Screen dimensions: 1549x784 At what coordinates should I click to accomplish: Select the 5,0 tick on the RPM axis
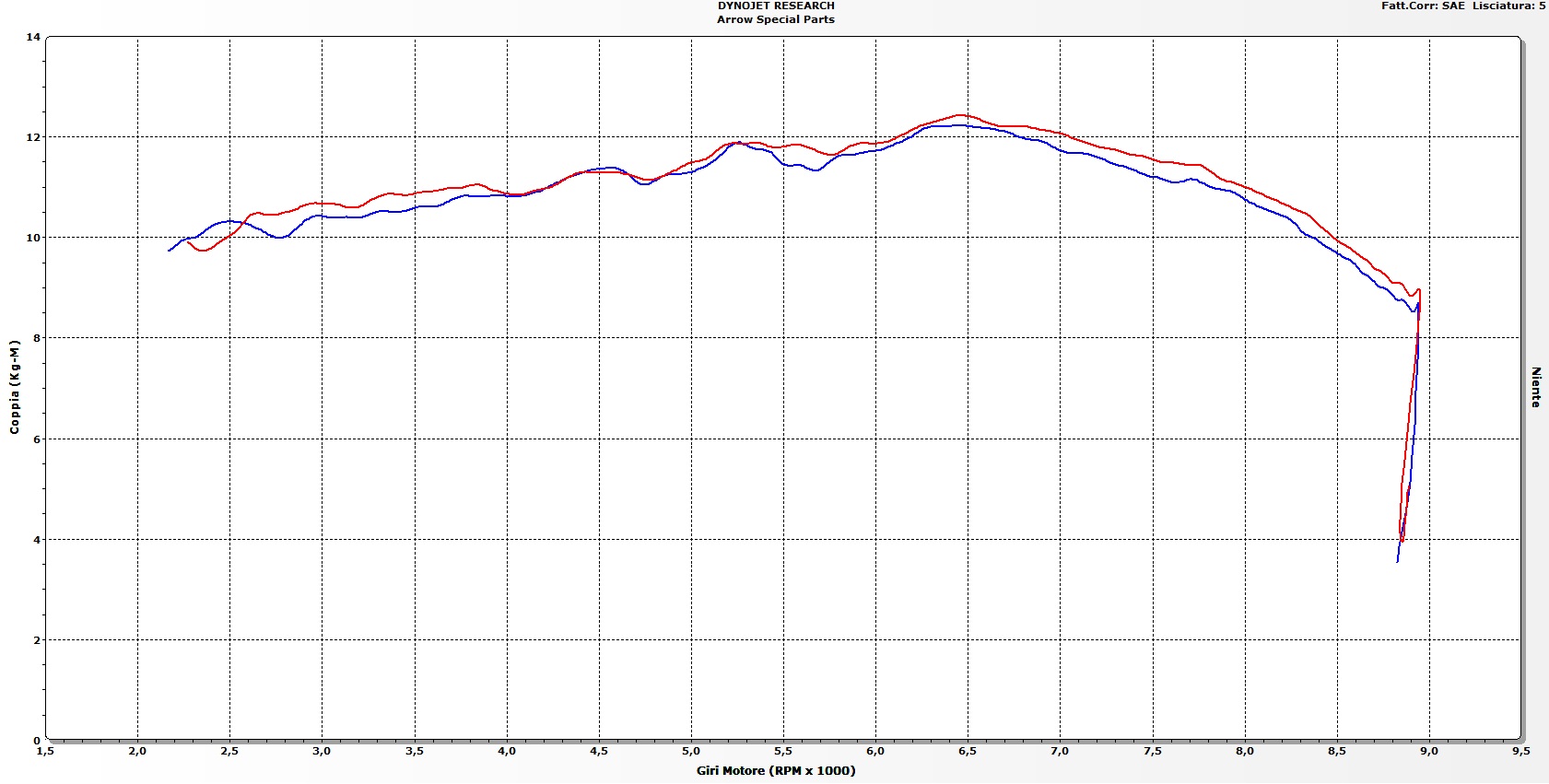tap(691, 751)
